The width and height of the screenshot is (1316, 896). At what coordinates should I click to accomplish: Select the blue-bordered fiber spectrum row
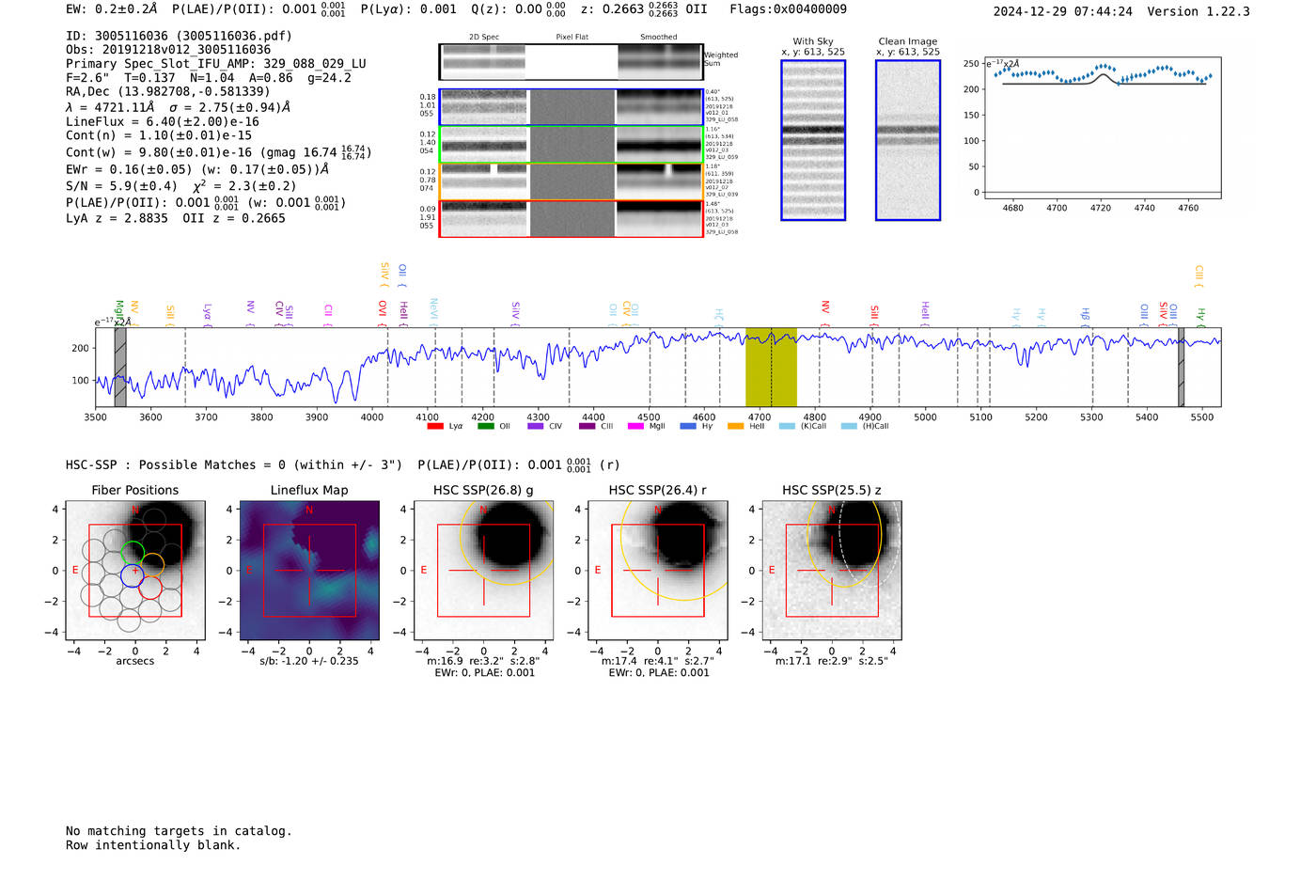pyautogui.click(x=572, y=107)
